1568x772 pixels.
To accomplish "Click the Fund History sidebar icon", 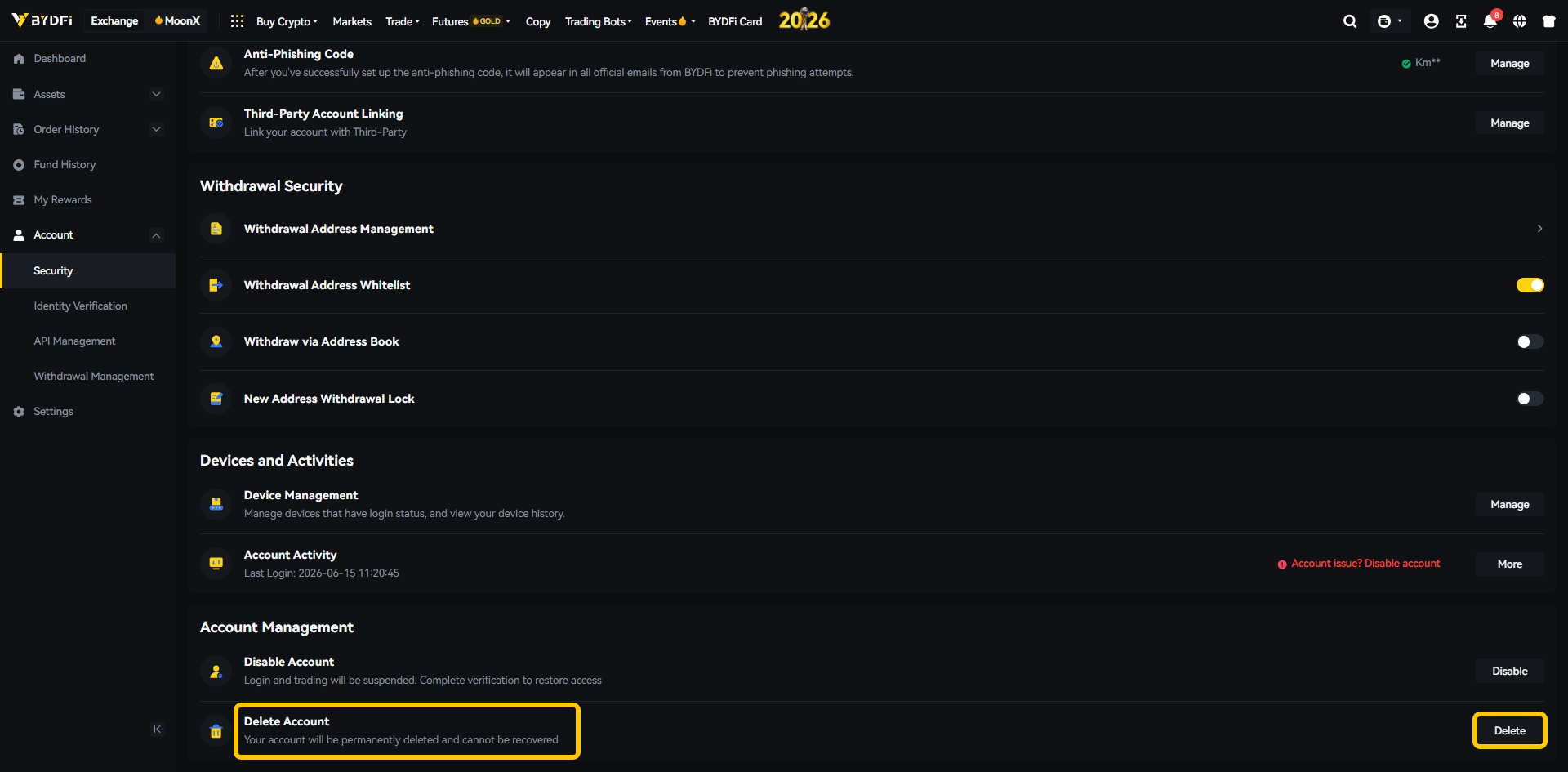I will click(19, 165).
